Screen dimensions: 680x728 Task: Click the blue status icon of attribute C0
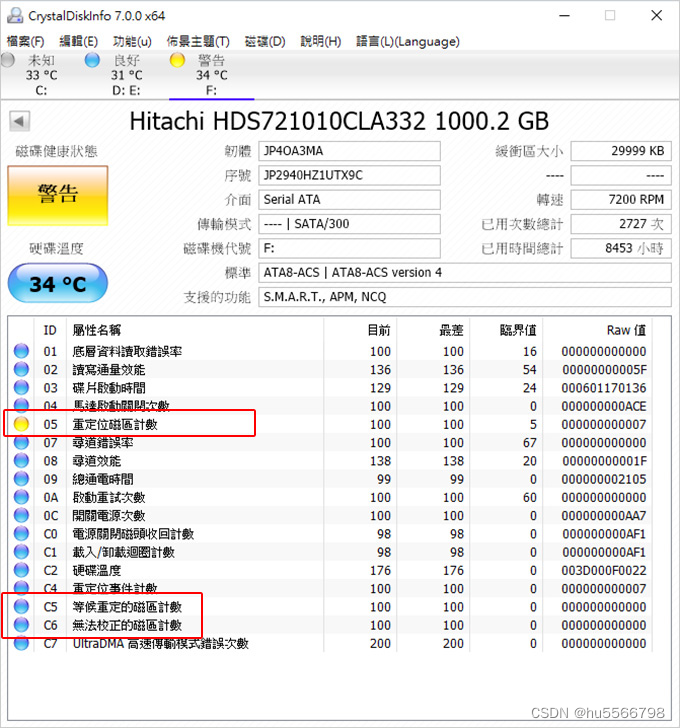[21, 533]
